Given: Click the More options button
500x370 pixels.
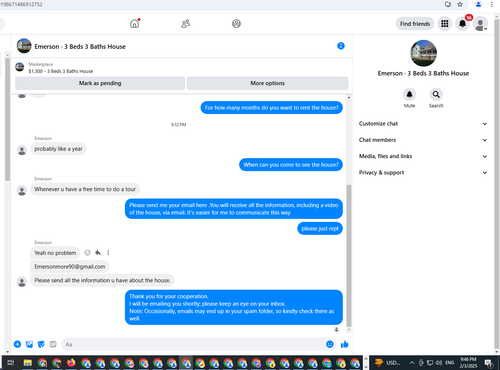Looking at the screenshot, I should 267,83.
